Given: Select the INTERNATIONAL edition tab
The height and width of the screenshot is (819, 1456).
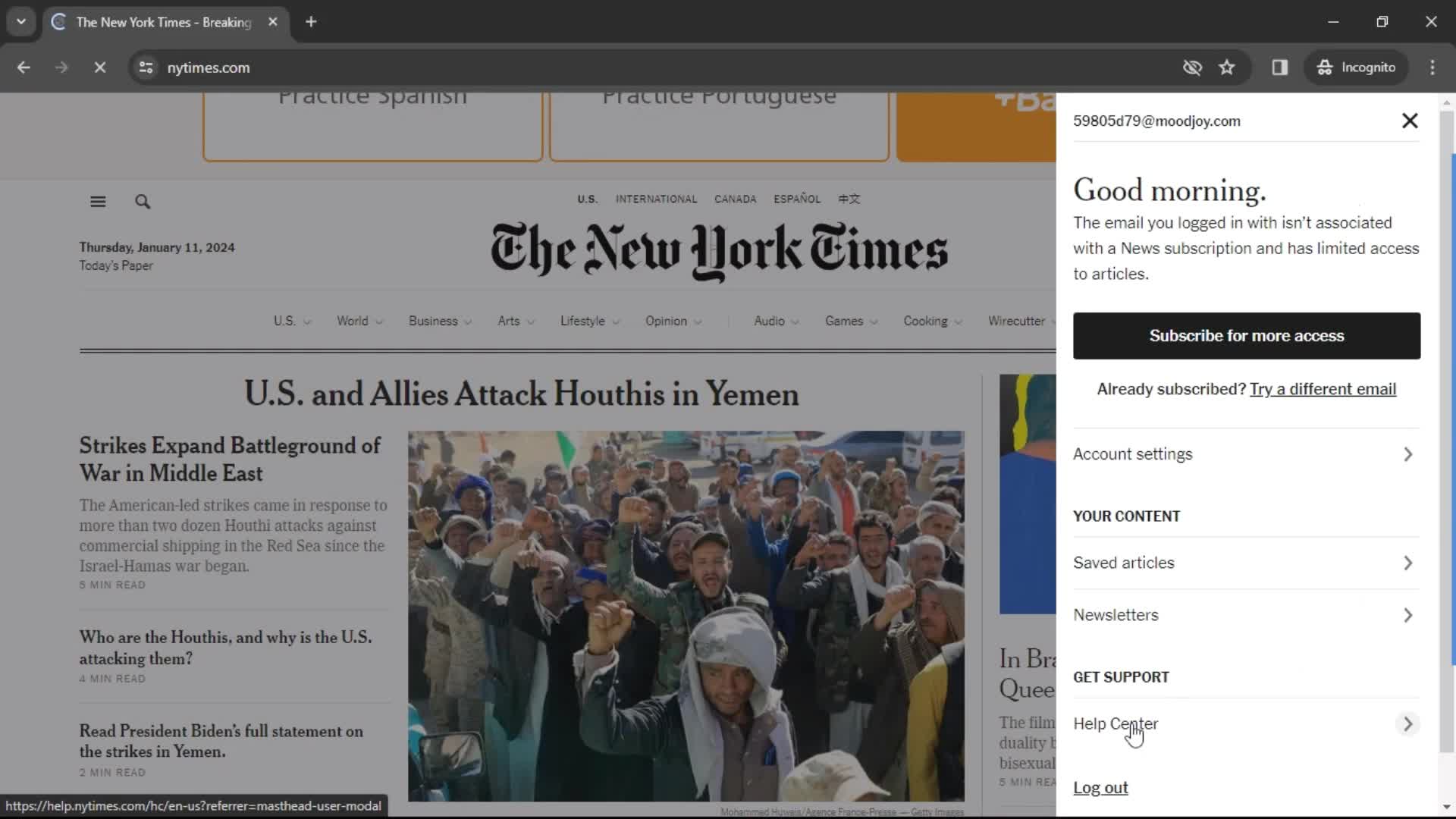Looking at the screenshot, I should 656,198.
